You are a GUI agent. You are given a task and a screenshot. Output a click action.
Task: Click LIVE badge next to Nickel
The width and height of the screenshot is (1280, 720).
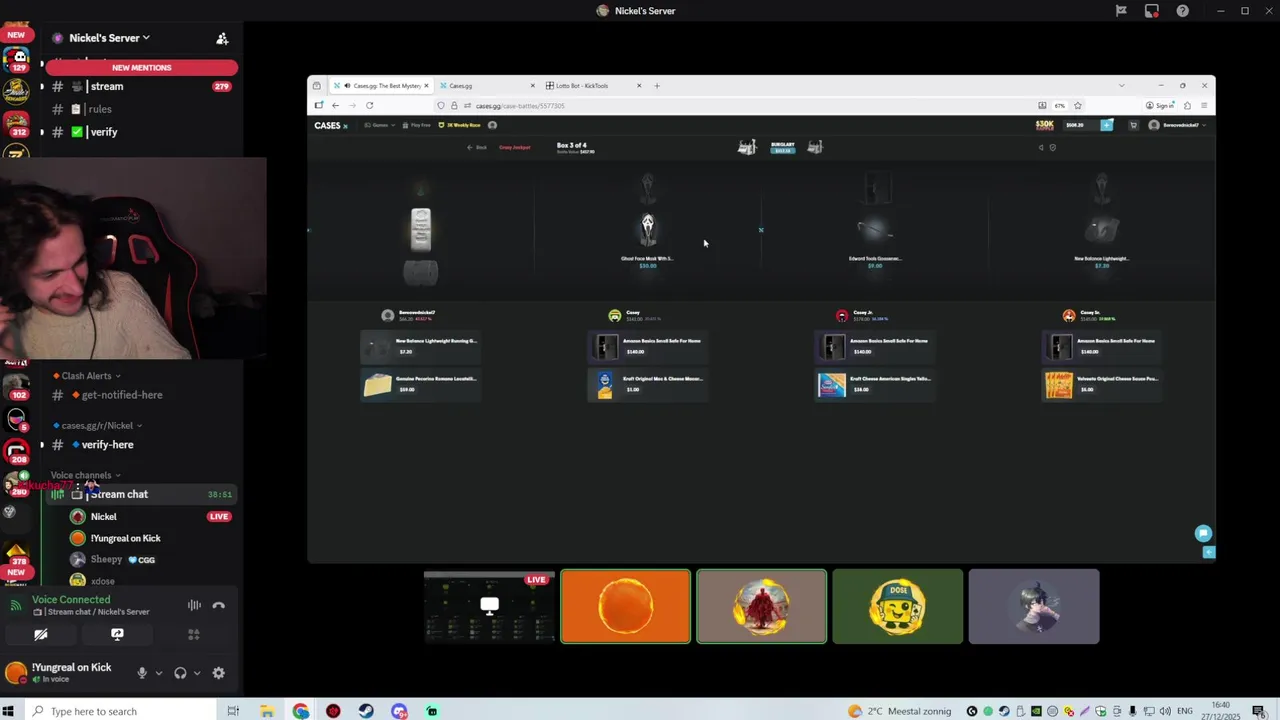[x=219, y=517]
